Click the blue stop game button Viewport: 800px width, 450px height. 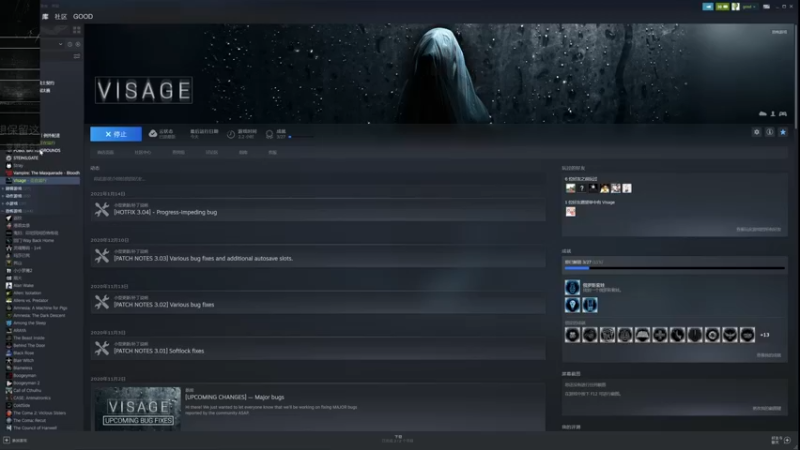[116, 134]
